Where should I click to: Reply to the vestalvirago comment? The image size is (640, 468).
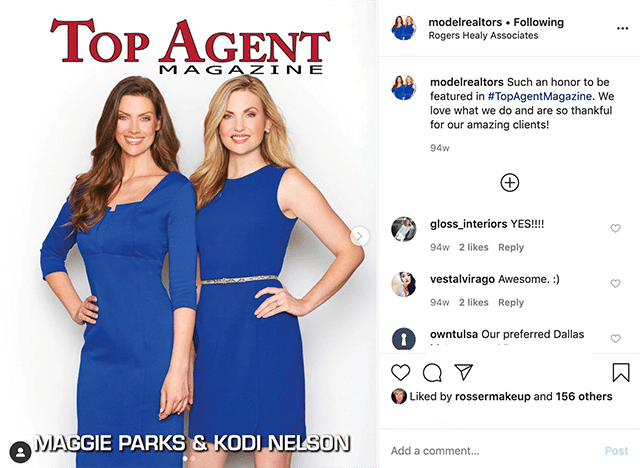(x=511, y=303)
